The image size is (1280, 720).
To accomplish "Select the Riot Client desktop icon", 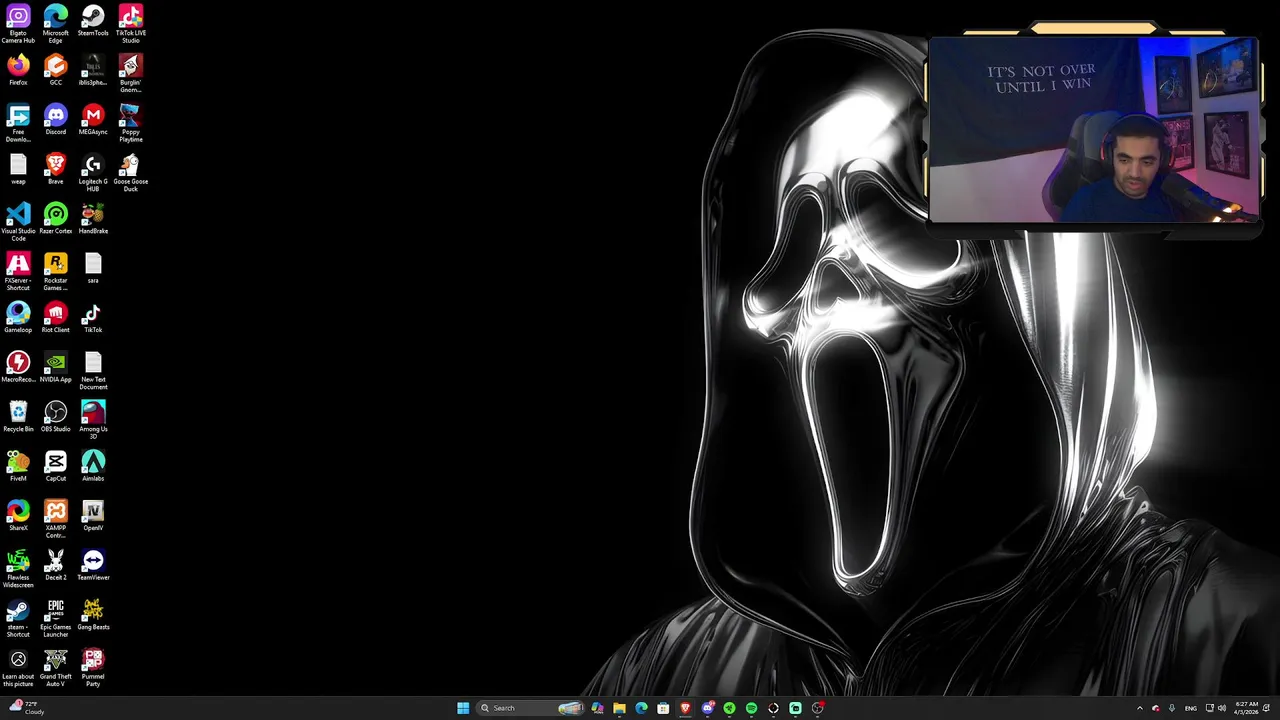I will pyautogui.click(x=55, y=318).
